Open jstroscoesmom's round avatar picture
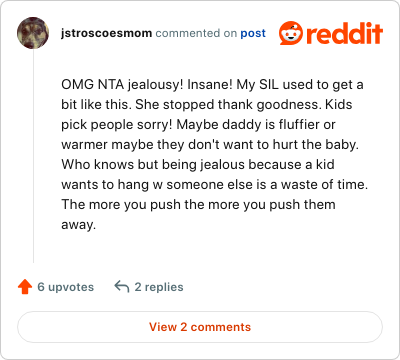 [33, 33]
